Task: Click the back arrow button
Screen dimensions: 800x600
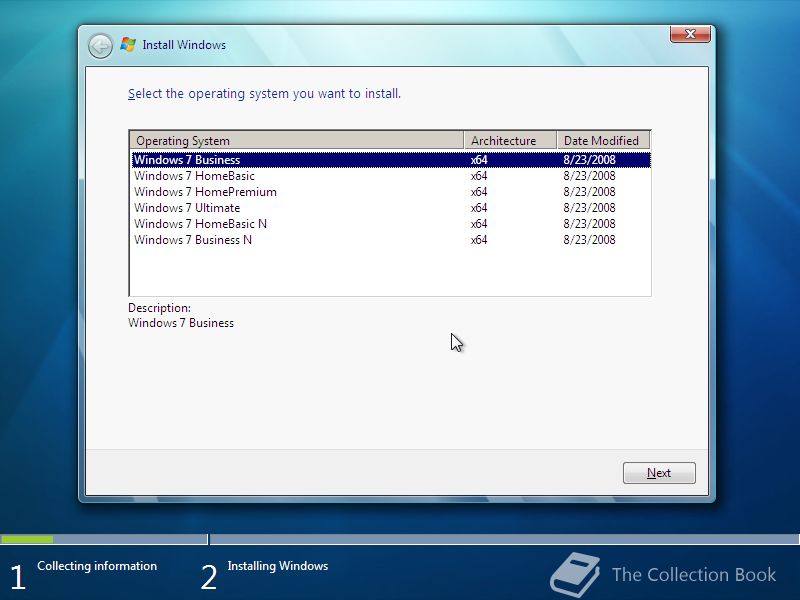Action: tap(100, 46)
